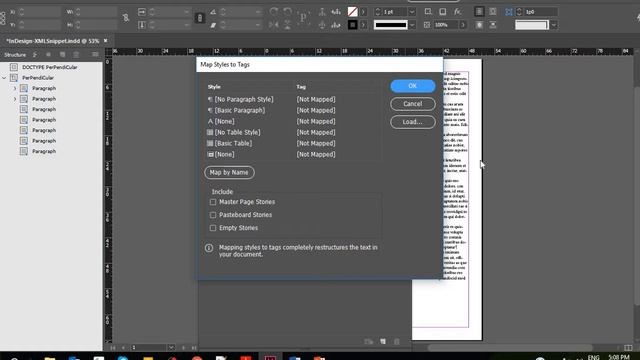640x360 pixels.
Task: Enable Pasteboard Stories checkbox
Action: 213,215
